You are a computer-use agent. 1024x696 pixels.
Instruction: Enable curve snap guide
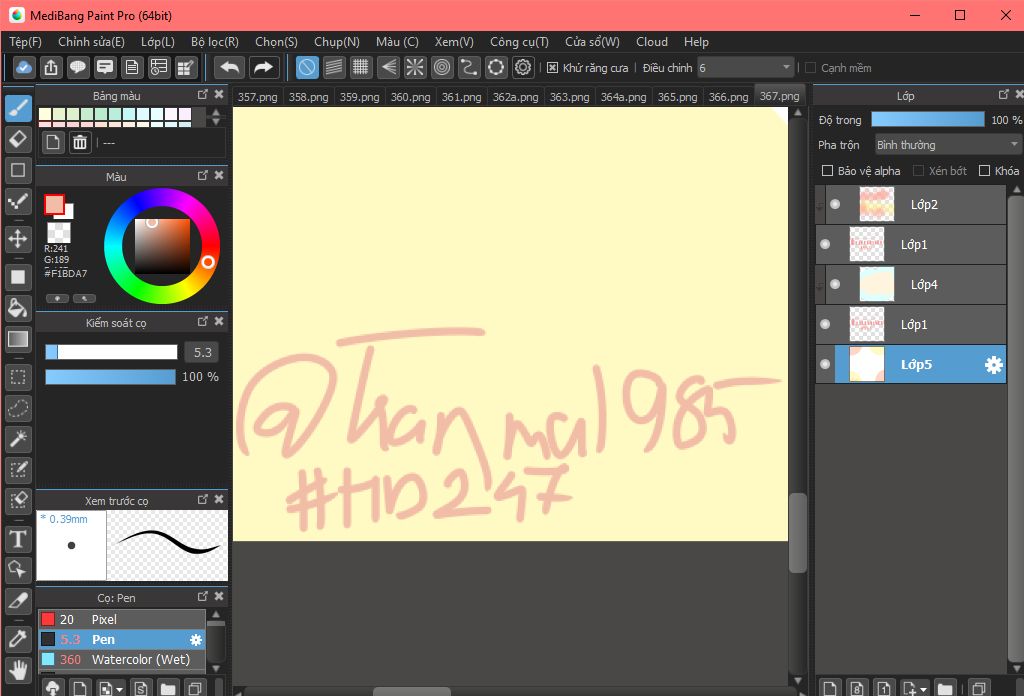click(469, 67)
